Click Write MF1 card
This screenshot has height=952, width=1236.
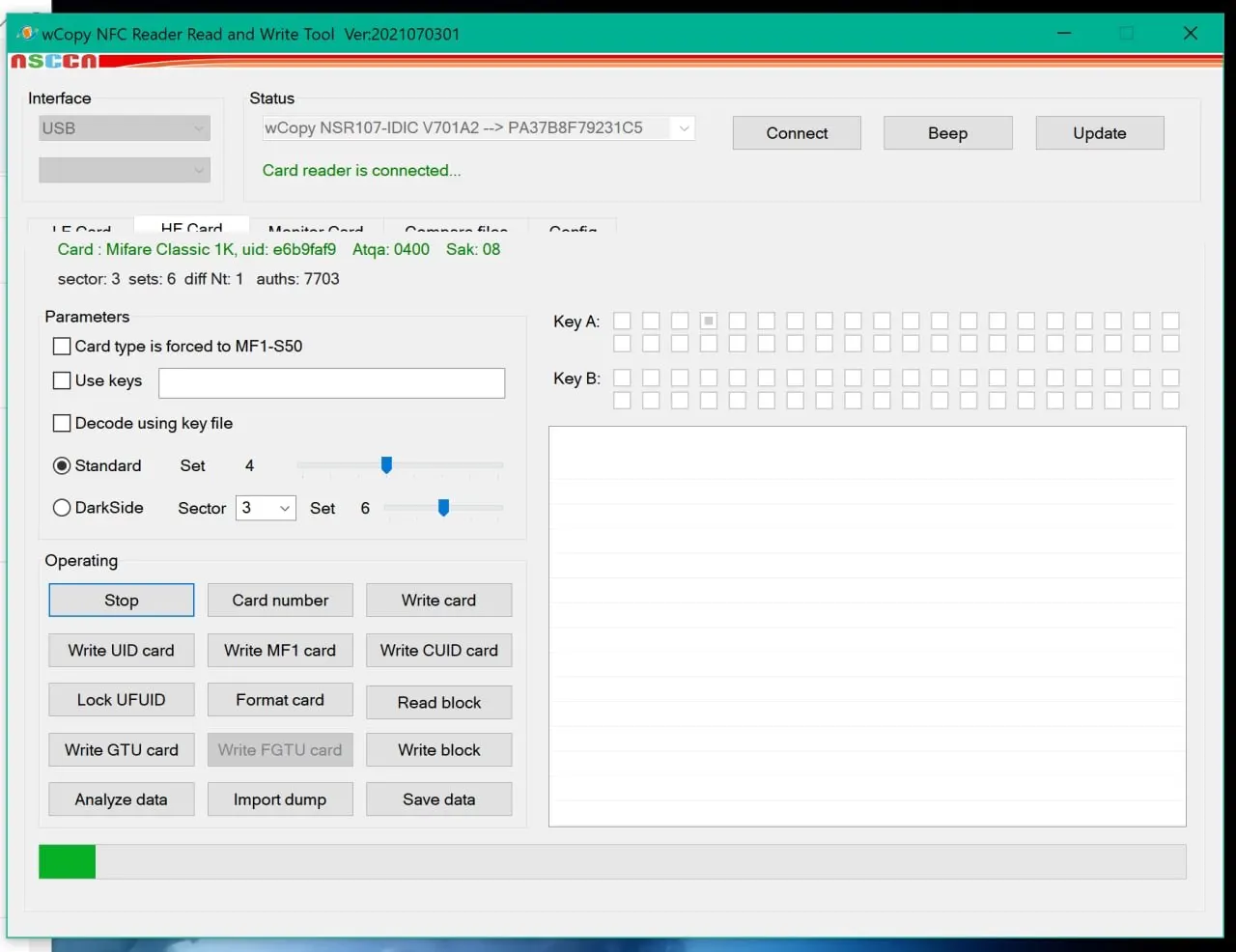(x=280, y=651)
